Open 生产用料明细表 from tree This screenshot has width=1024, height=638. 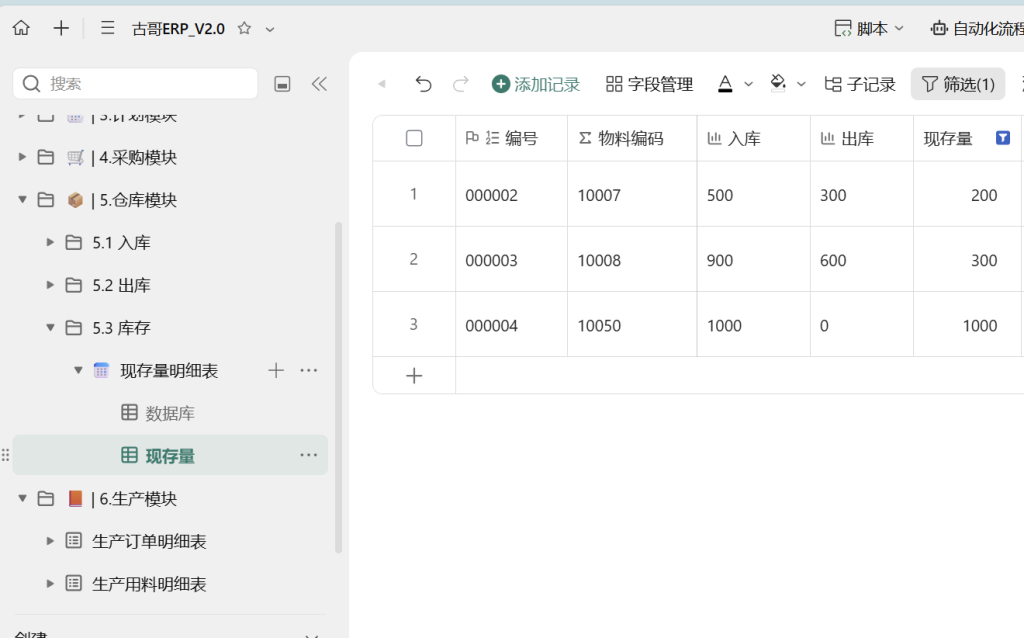pyautogui.click(x=149, y=584)
